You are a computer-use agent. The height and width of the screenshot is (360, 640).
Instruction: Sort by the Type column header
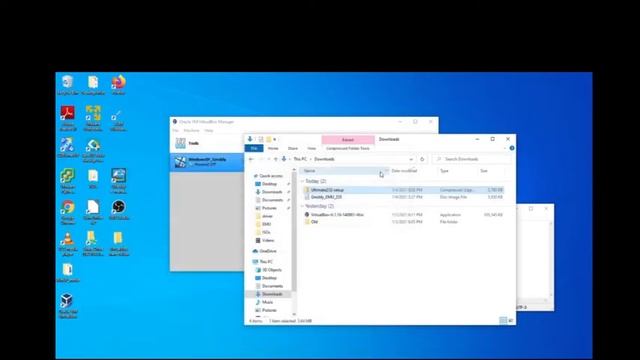click(444, 171)
